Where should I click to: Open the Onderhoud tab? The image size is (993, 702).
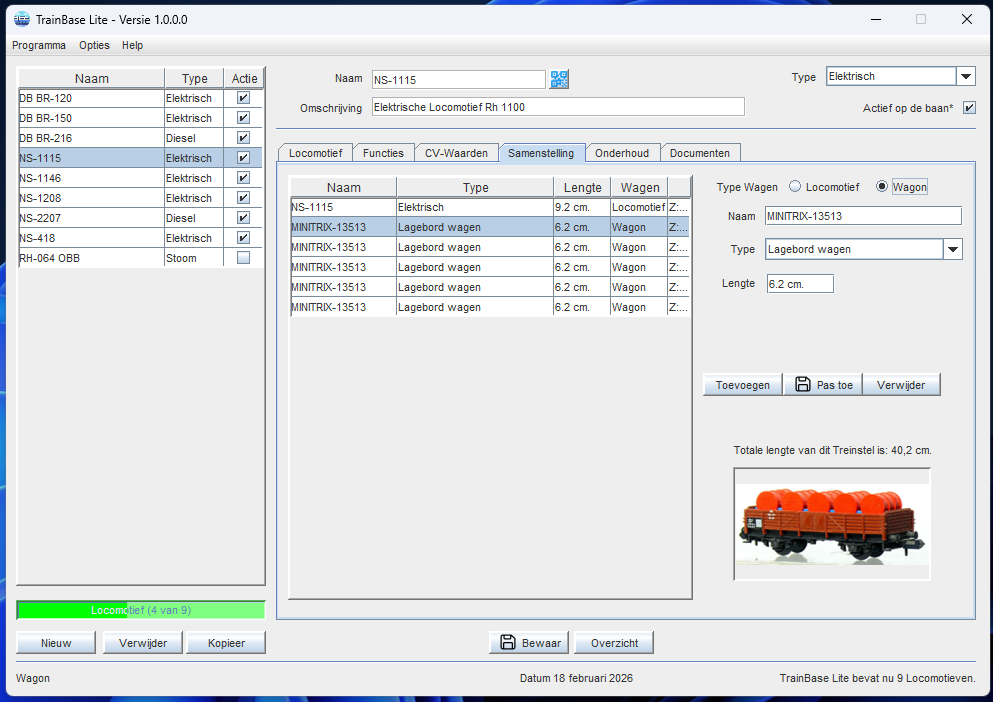621,153
